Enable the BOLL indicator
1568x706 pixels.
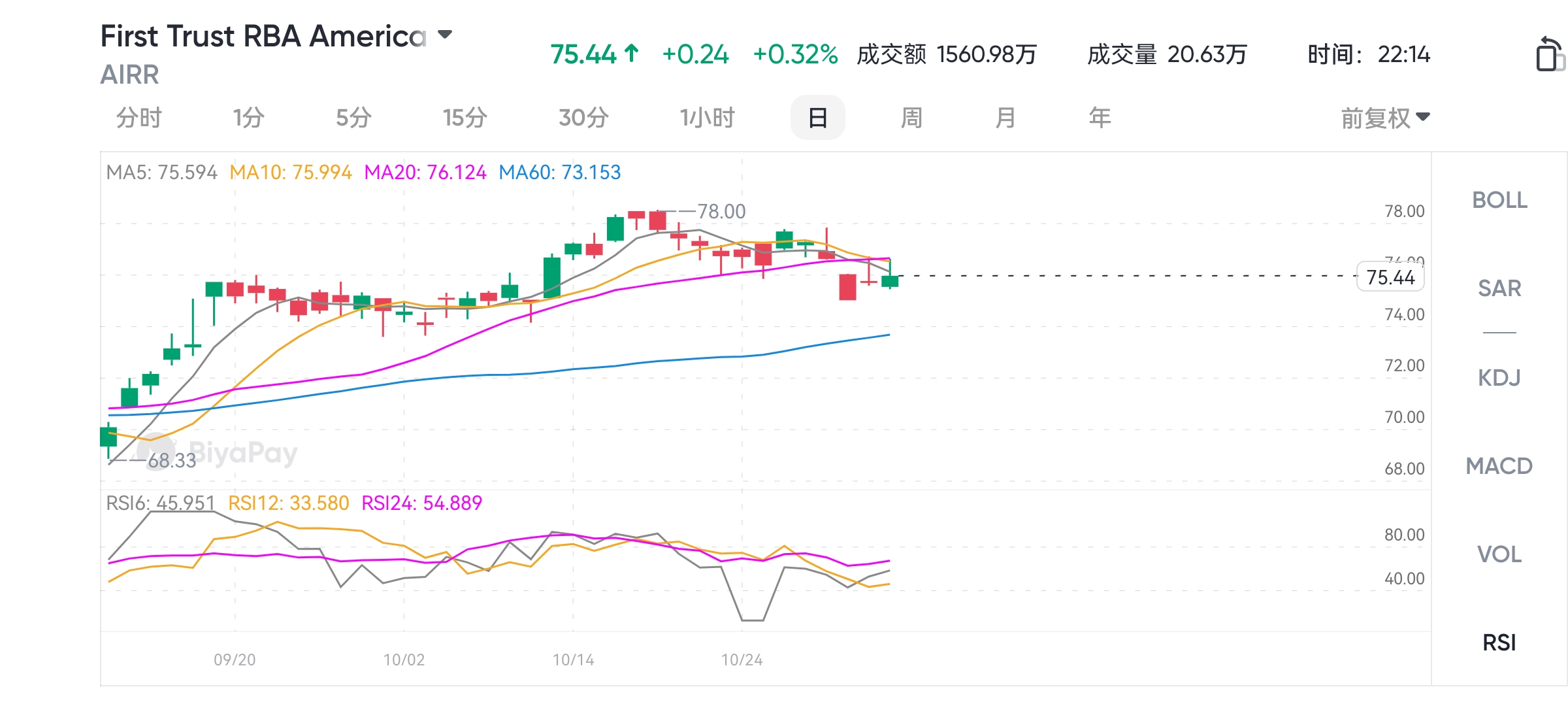pyautogui.click(x=1499, y=200)
